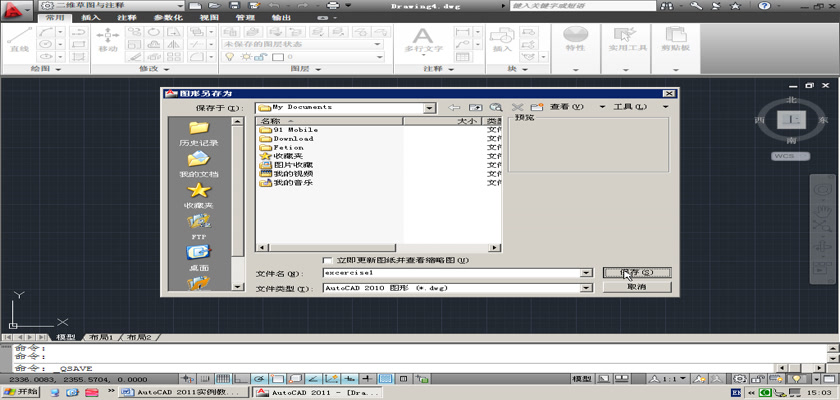Check 立即更新图纸并查看缩略图 checkbox
Screen dimensions: 840x400
pos(327,260)
